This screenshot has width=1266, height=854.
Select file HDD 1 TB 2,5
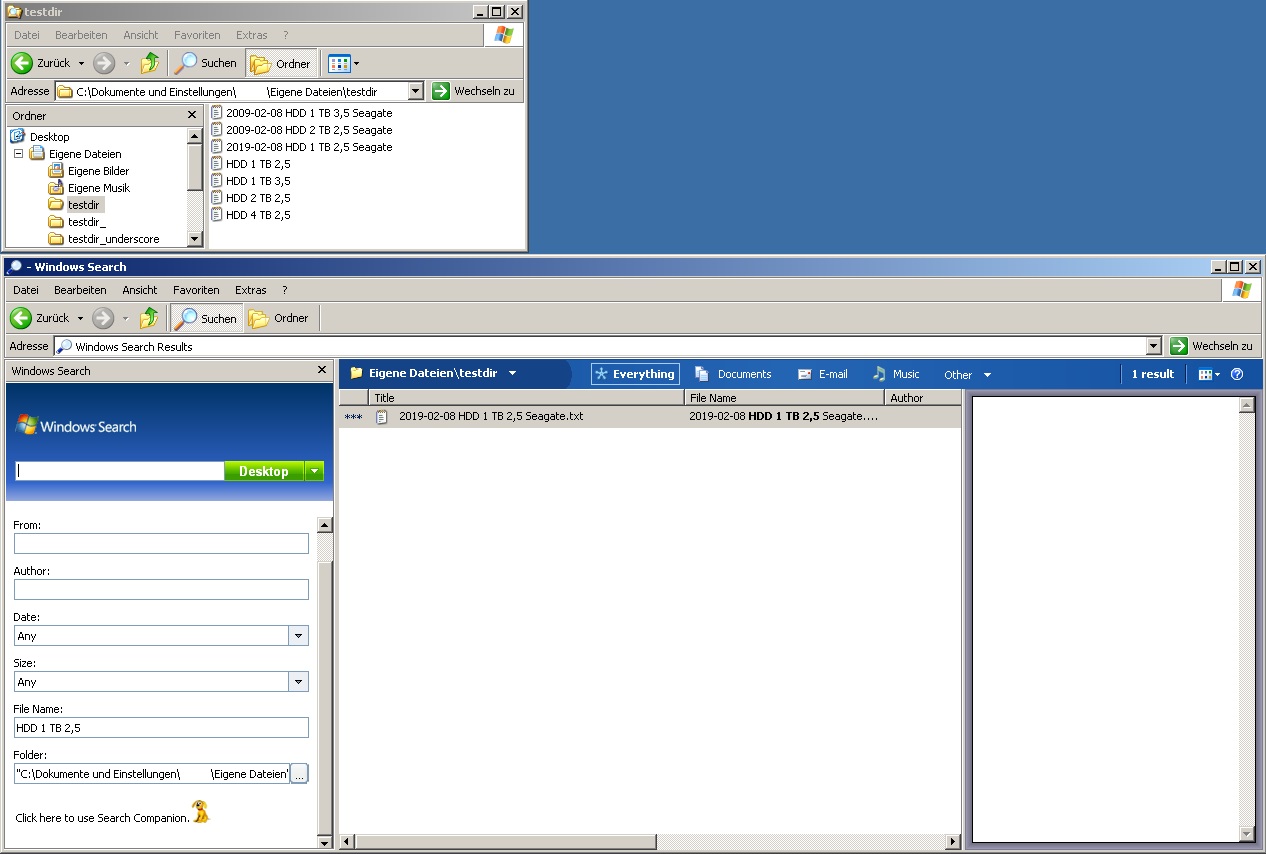251,164
